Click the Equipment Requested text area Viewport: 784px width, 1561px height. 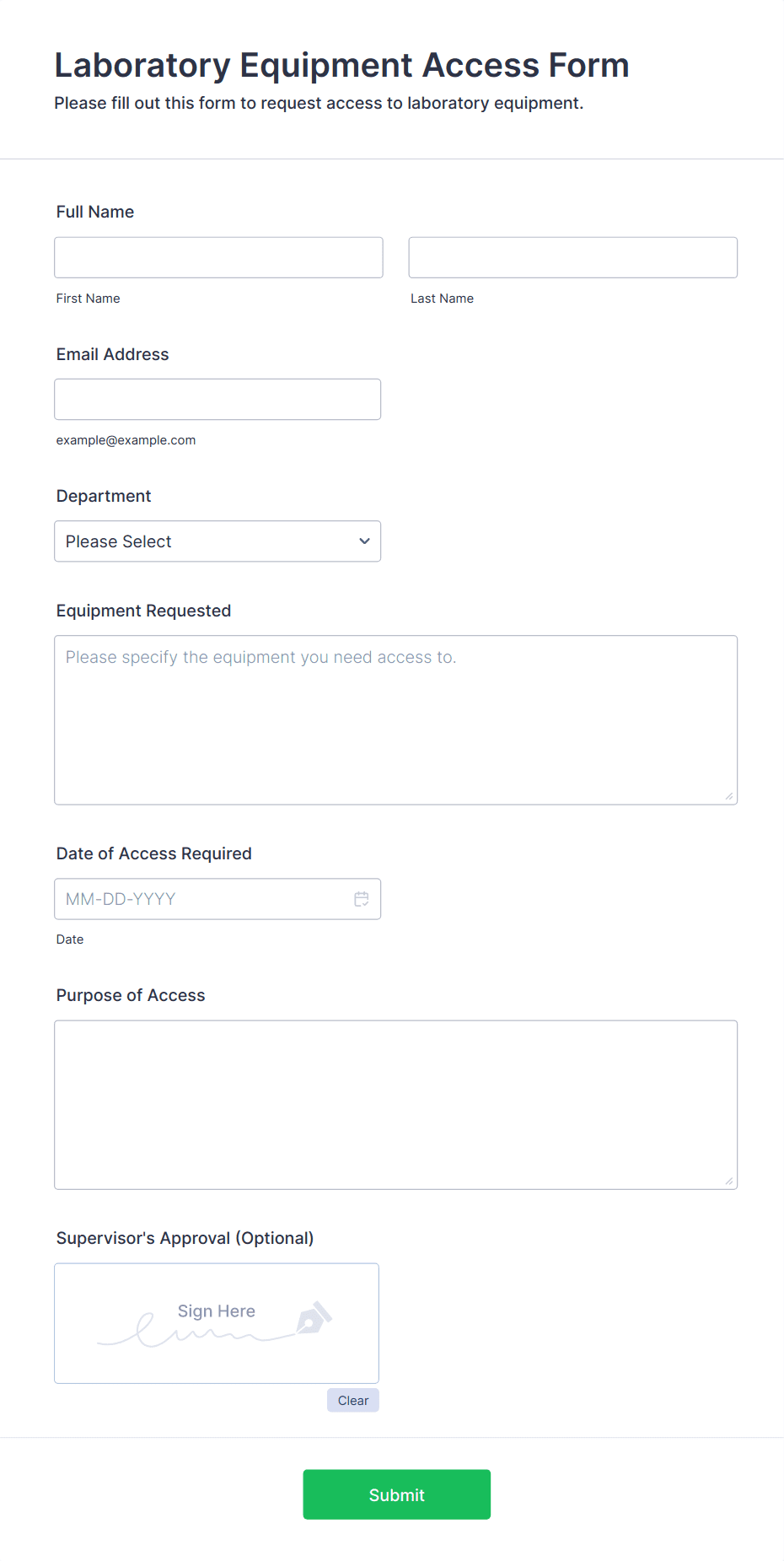pyautogui.click(x=395, y=719)
